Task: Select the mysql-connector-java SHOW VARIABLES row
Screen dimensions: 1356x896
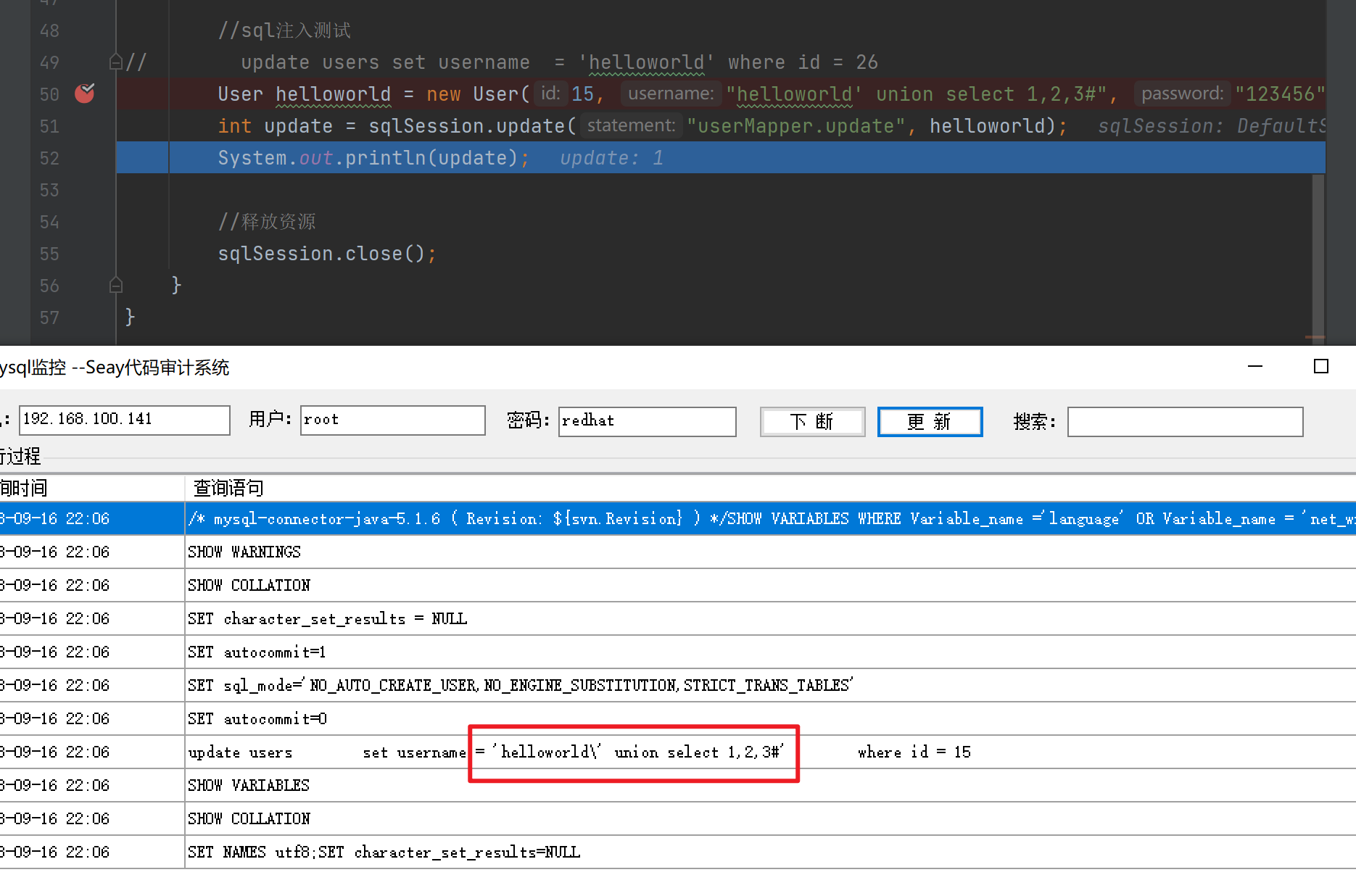Action: [x=678, y=518]
